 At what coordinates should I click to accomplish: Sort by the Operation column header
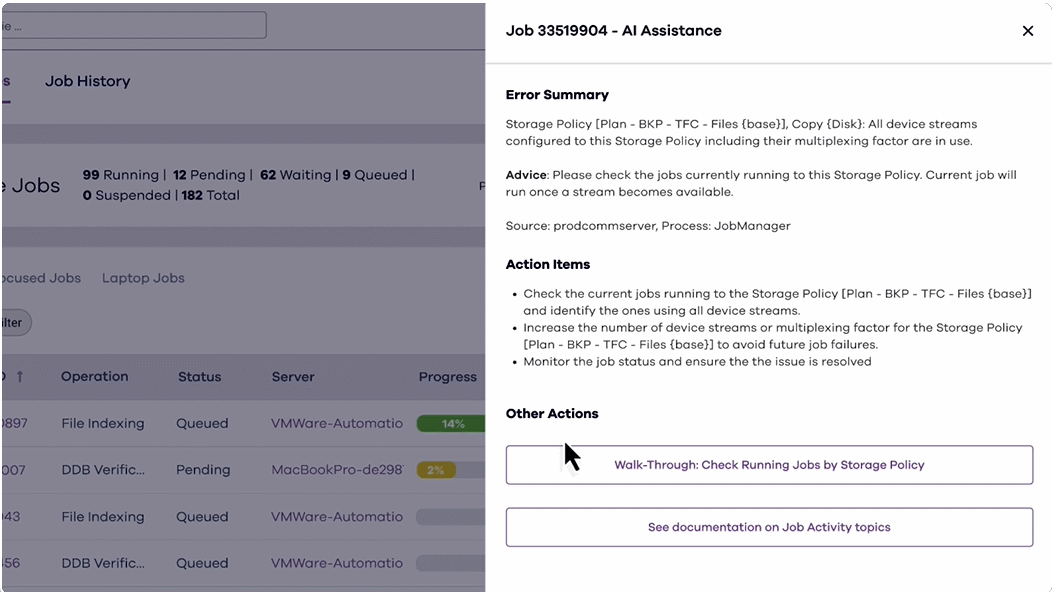coord(95,377)
